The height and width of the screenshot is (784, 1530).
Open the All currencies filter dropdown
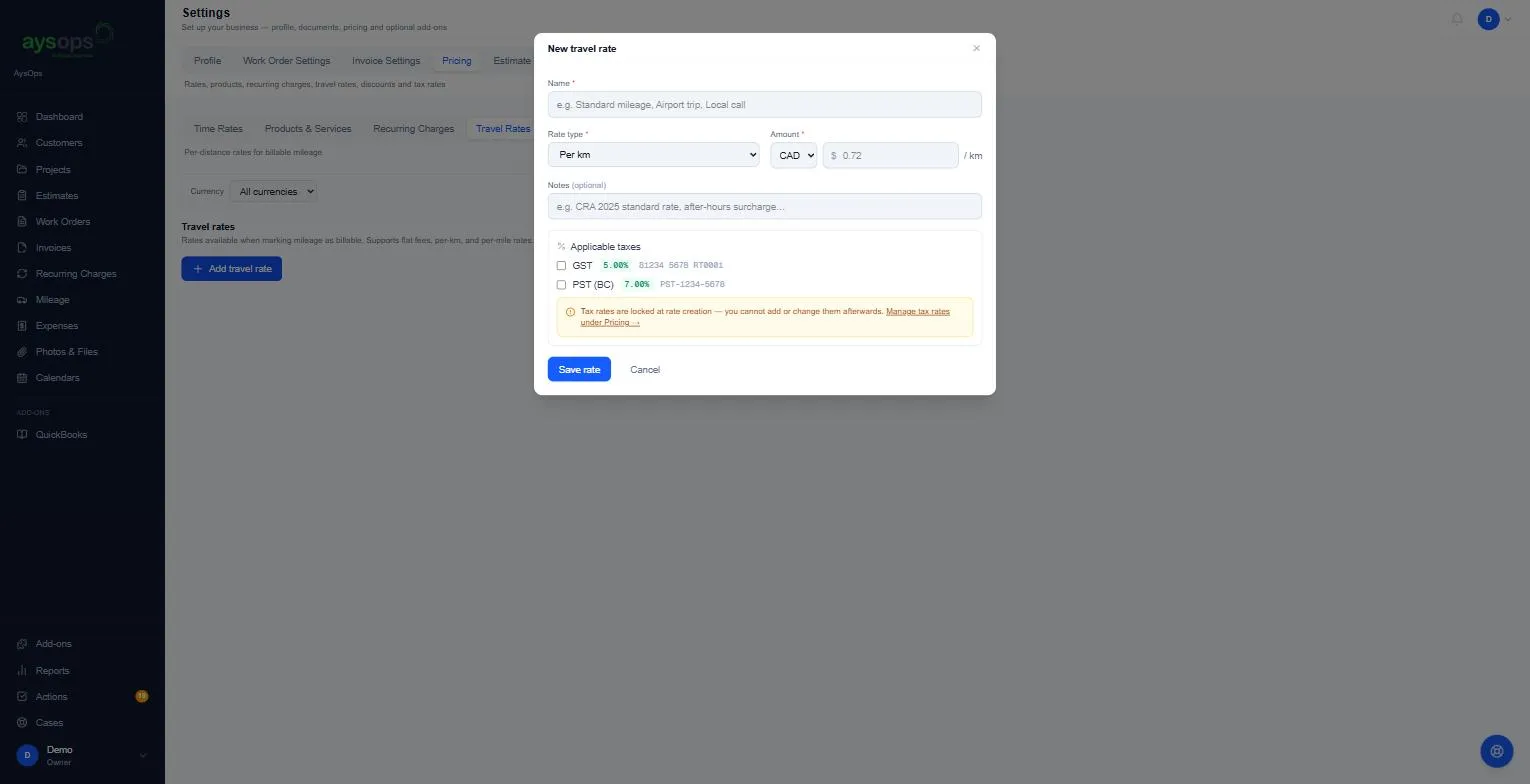pyautogui.click(x=273, y=191)
